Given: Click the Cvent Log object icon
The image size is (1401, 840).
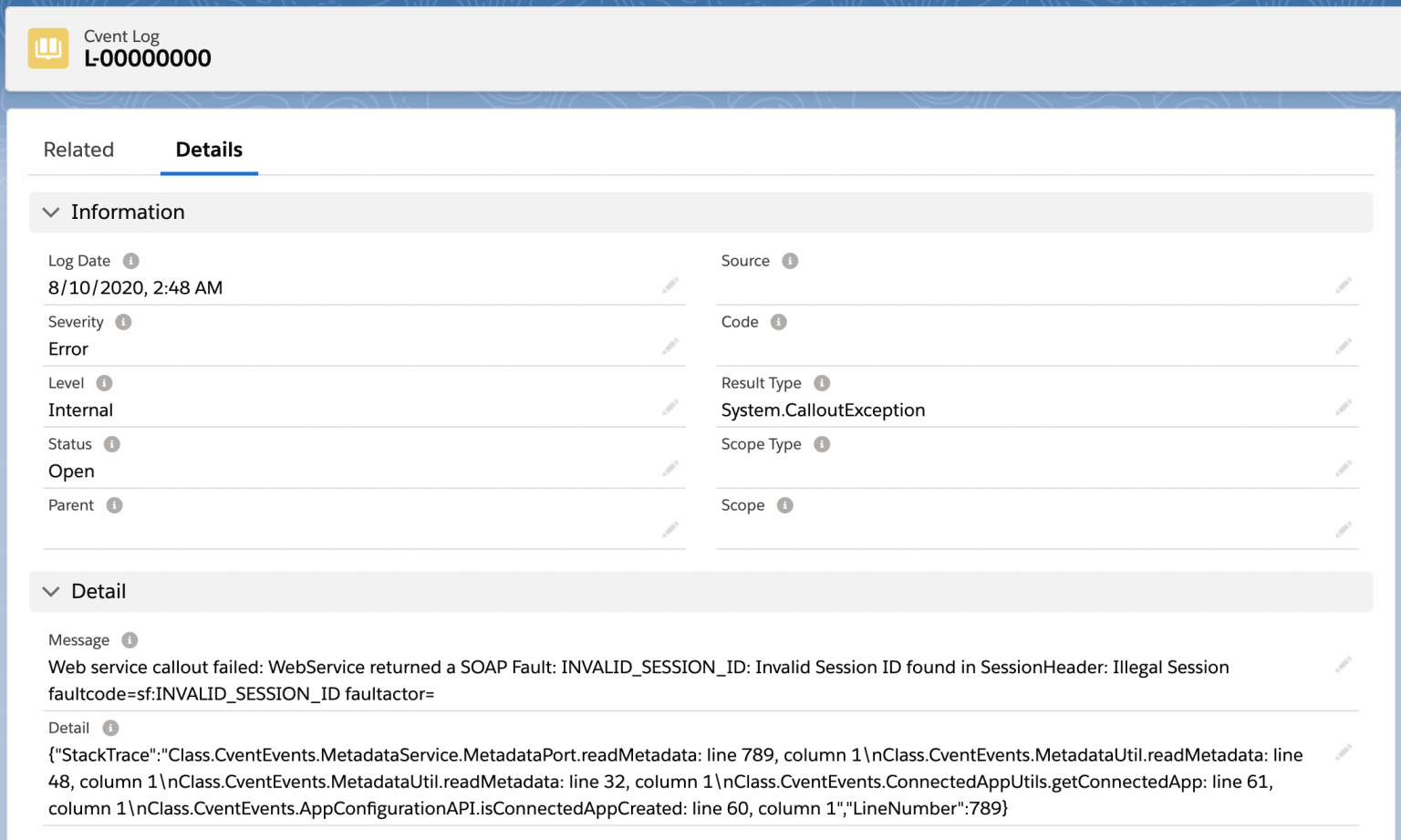Looking at the screenshot, I should 47,48.
